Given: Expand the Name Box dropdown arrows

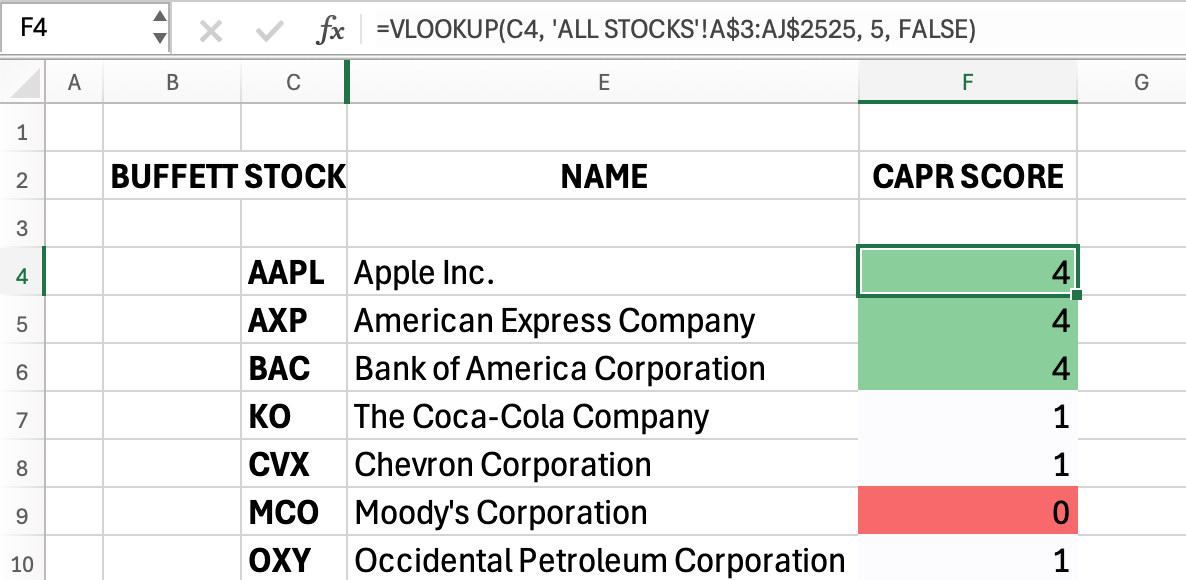Looking at the screenshot, I should point(159,29).
